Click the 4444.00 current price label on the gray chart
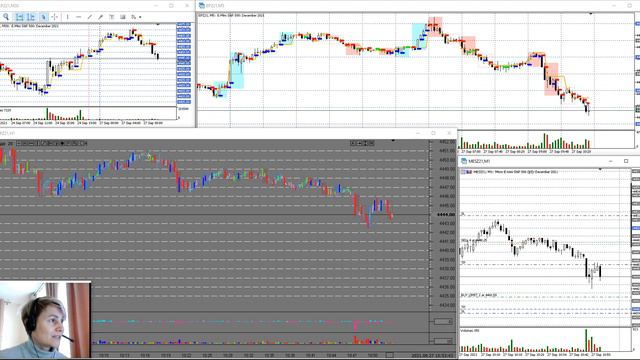 445,215
